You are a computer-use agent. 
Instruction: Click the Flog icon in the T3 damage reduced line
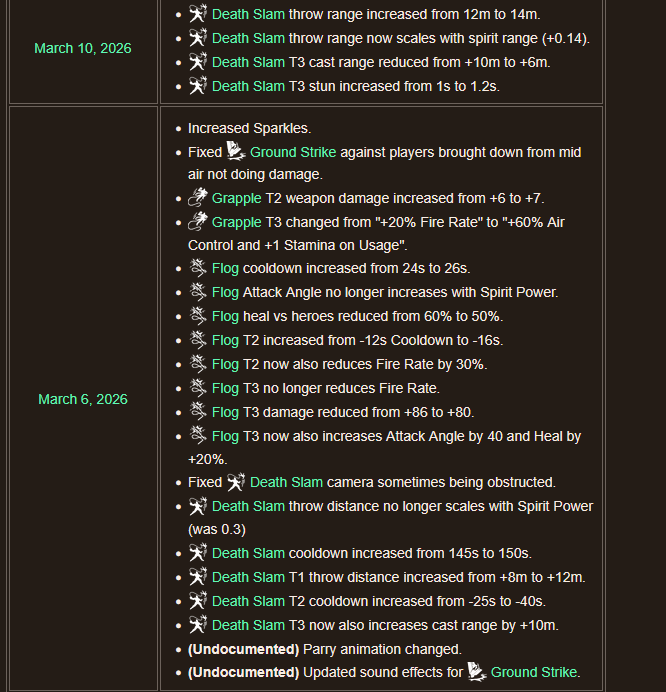click(198, 411)
